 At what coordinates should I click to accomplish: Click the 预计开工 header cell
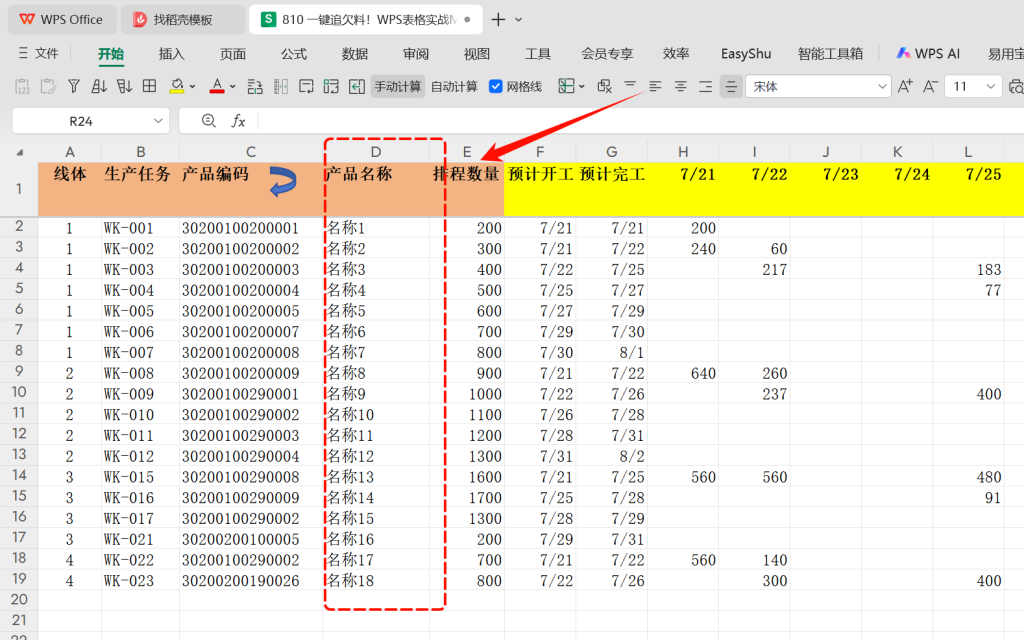pos(540,189)
